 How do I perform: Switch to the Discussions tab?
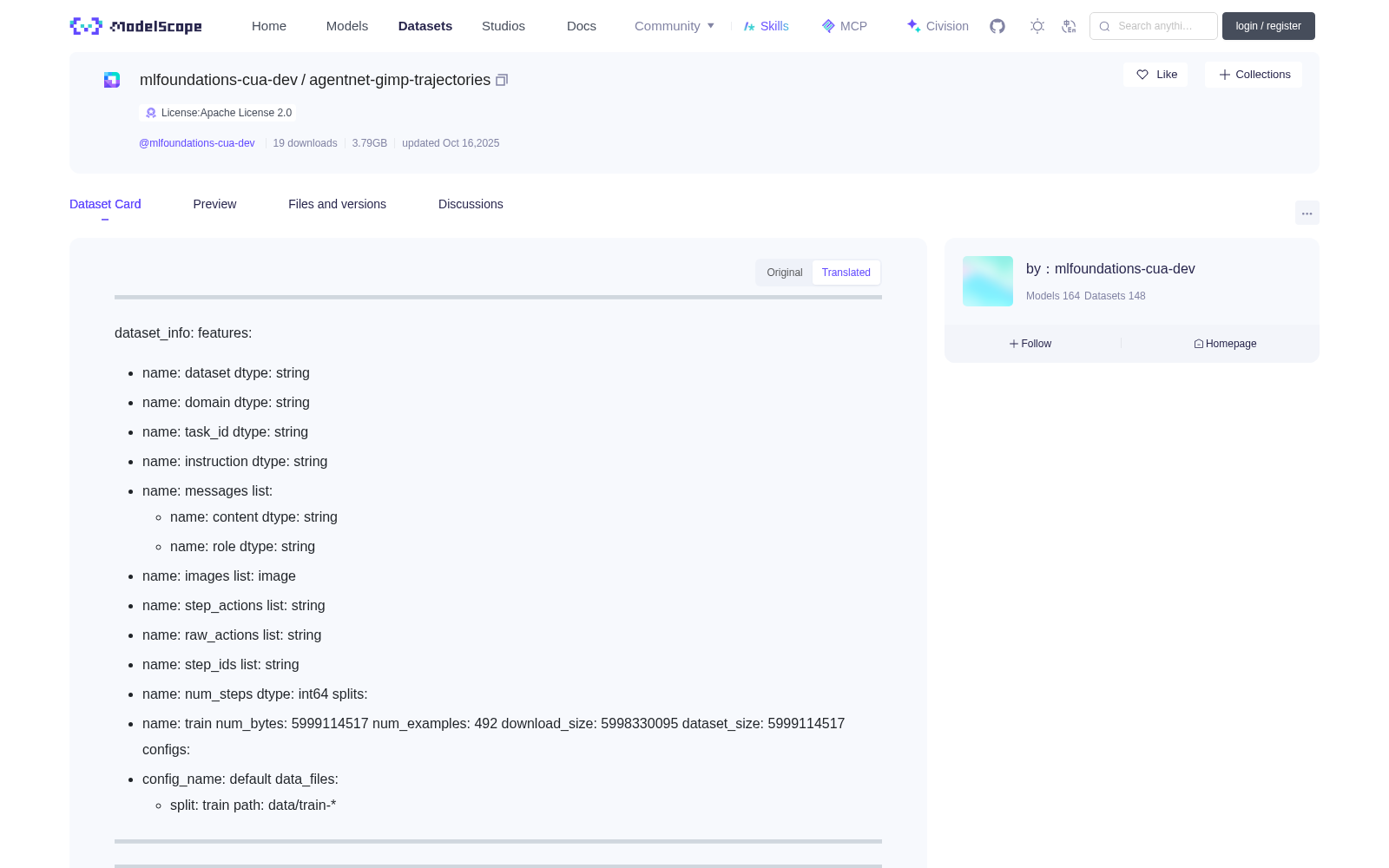[x=471, y=204]
